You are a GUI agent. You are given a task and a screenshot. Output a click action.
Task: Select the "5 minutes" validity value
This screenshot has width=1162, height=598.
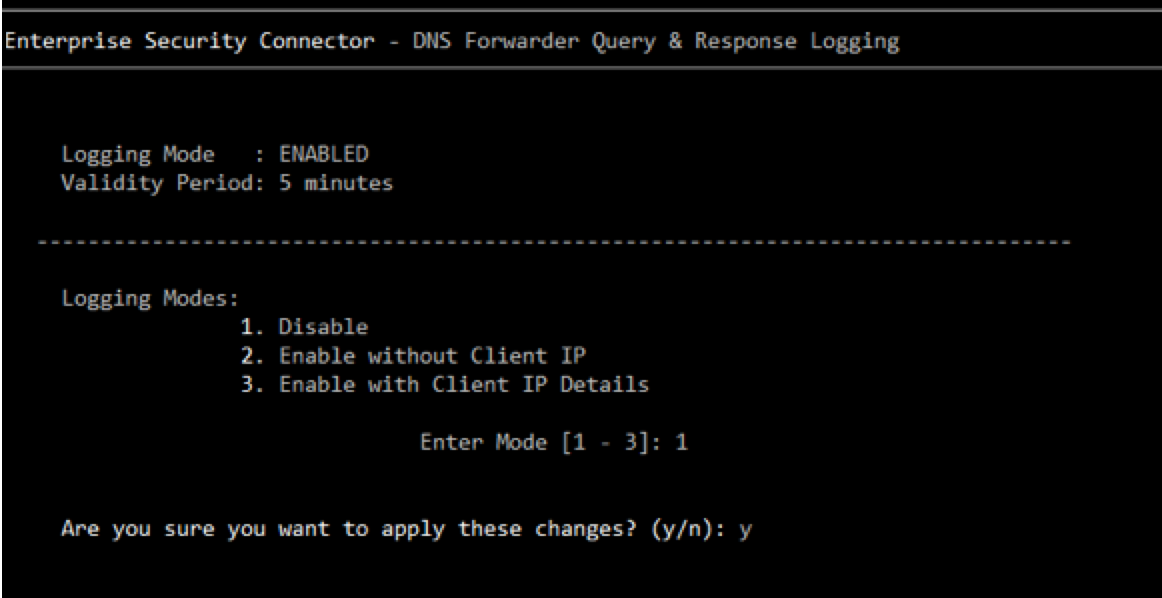coord(336,184)
